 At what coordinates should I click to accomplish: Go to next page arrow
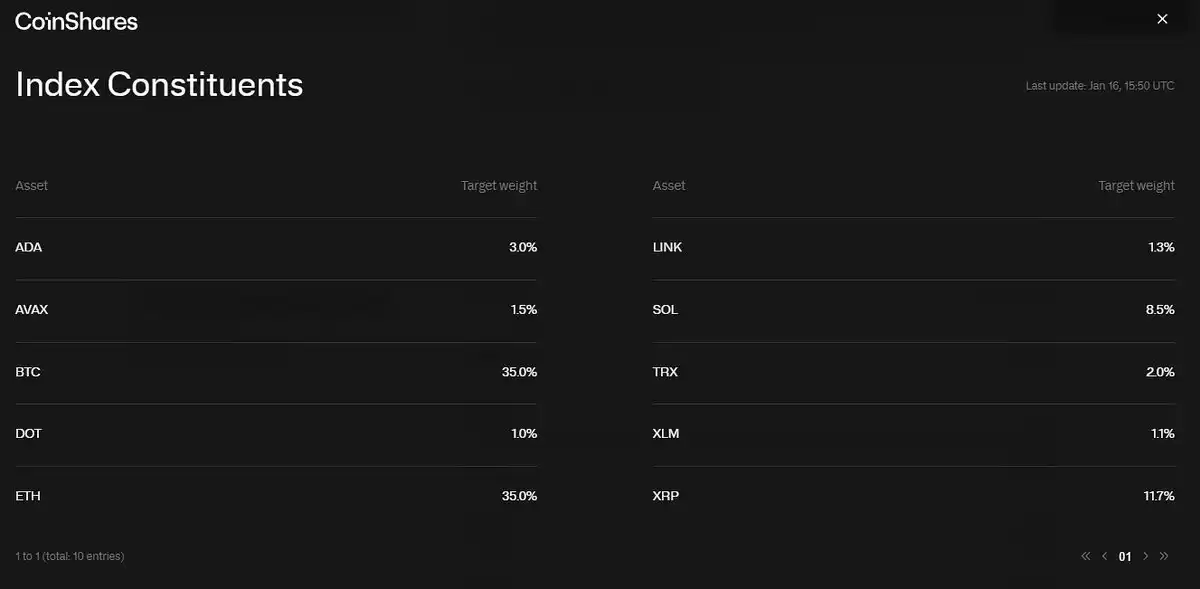(1145, 556)
